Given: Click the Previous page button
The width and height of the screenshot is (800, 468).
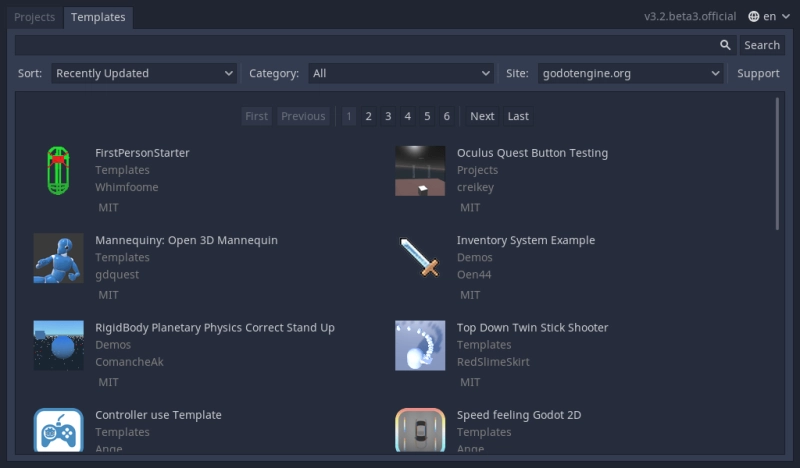Looking at the screenshot, I should pyautogui.click(x=303, y=116).
